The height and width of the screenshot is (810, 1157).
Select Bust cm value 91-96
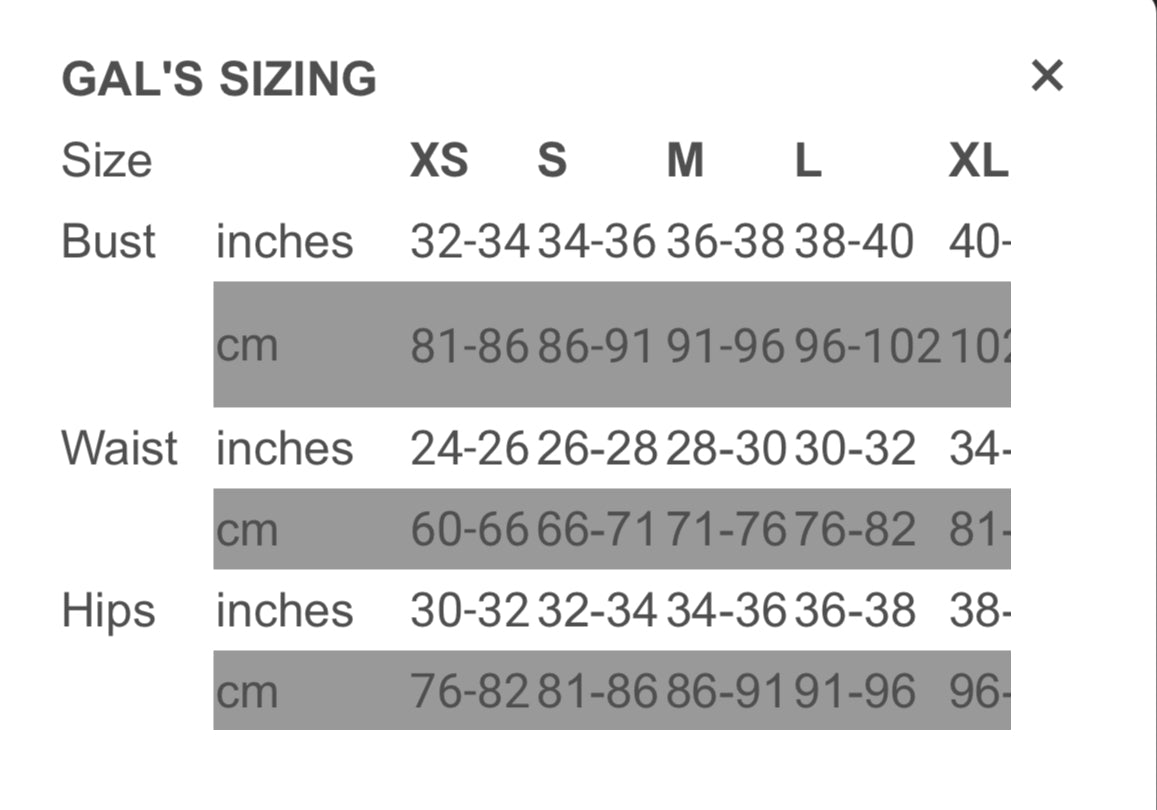click(x=726, y=346)
